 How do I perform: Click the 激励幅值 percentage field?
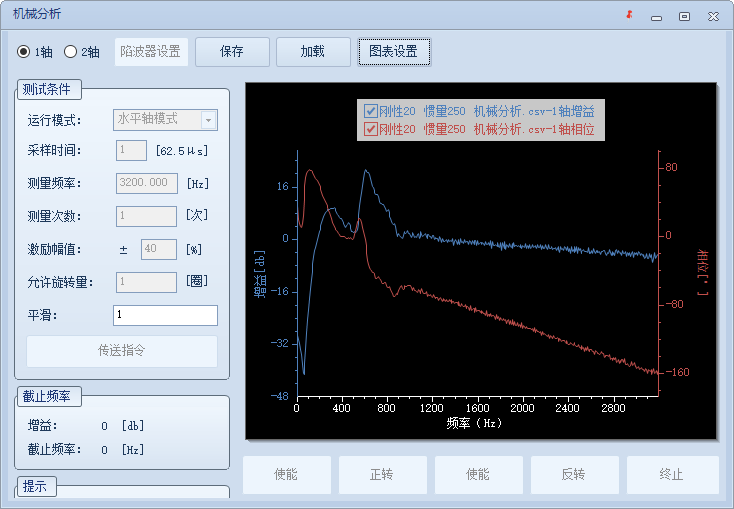[158, 249]
